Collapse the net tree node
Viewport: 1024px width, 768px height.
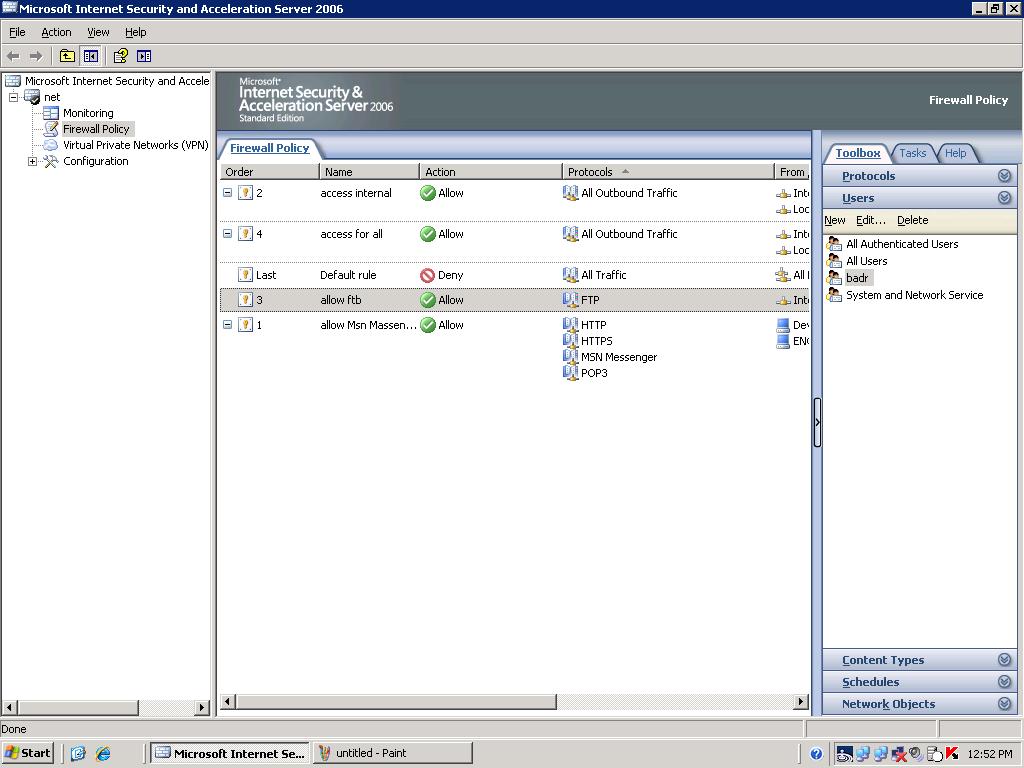13,97
